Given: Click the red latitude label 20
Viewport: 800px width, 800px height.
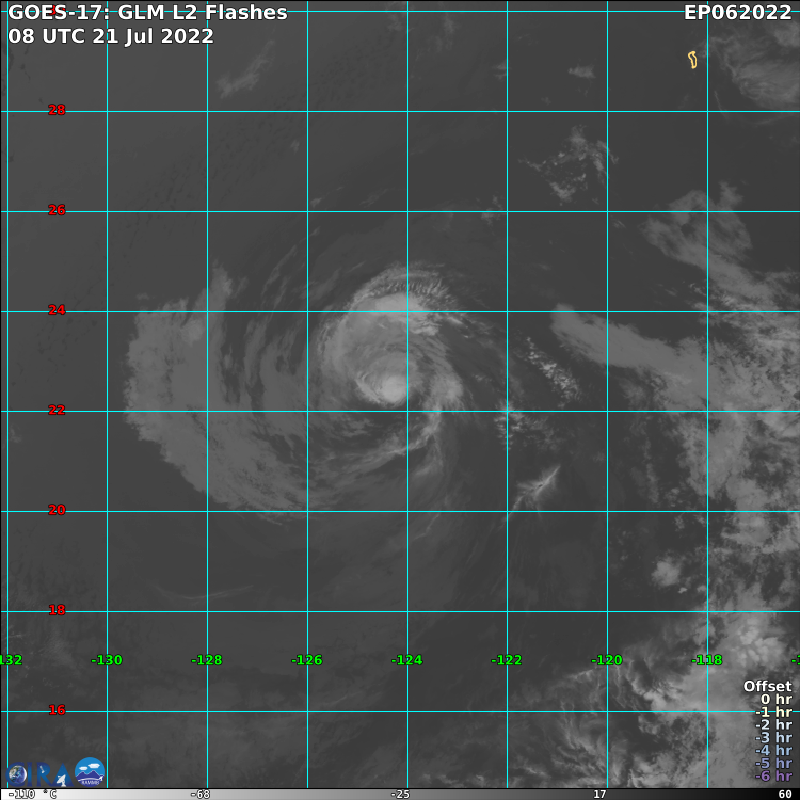Looking at the screenshot, I should coord(57,510).
